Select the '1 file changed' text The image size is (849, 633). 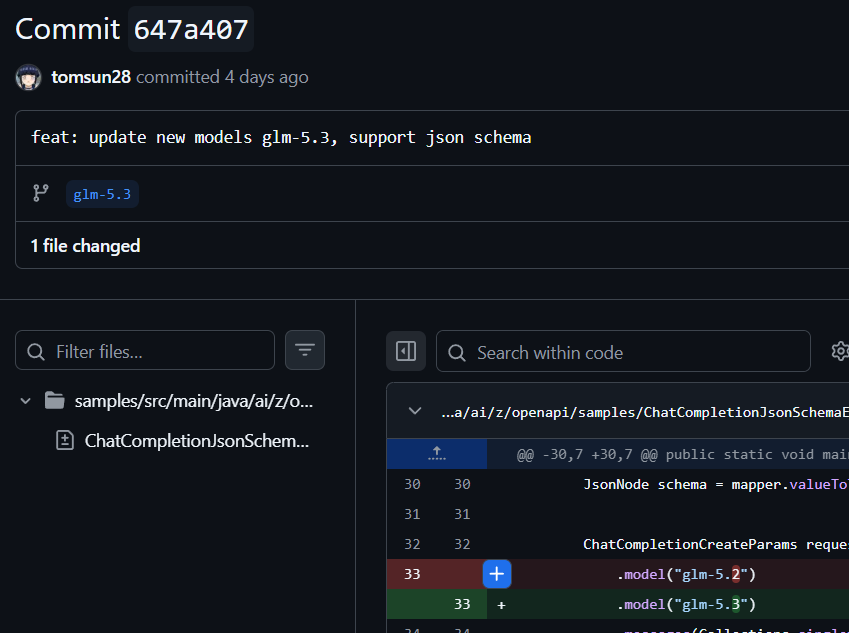tap(85, 246)
